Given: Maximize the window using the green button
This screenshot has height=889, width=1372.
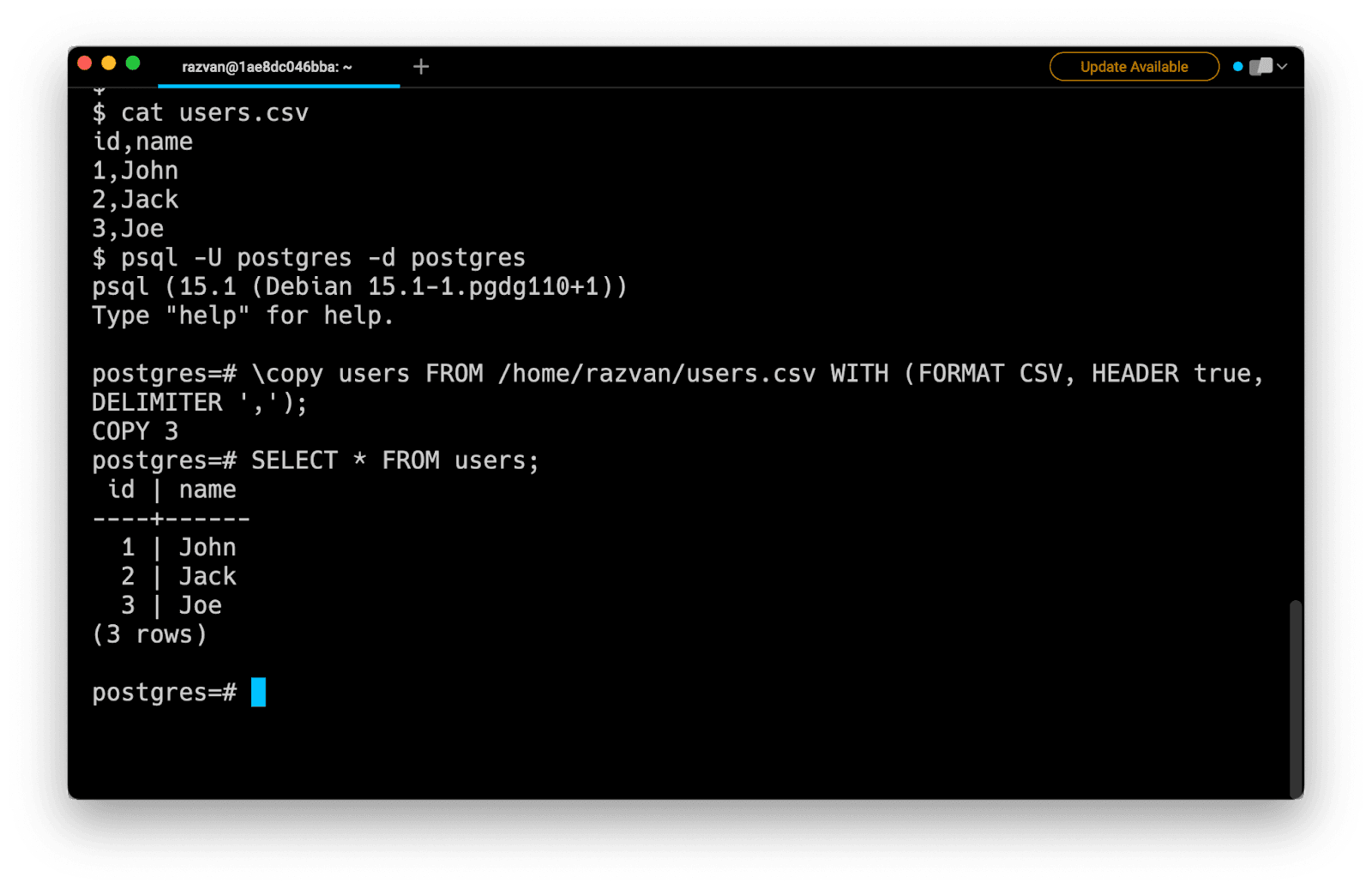Looking at the screenshot, I should (x=133, y=63).
